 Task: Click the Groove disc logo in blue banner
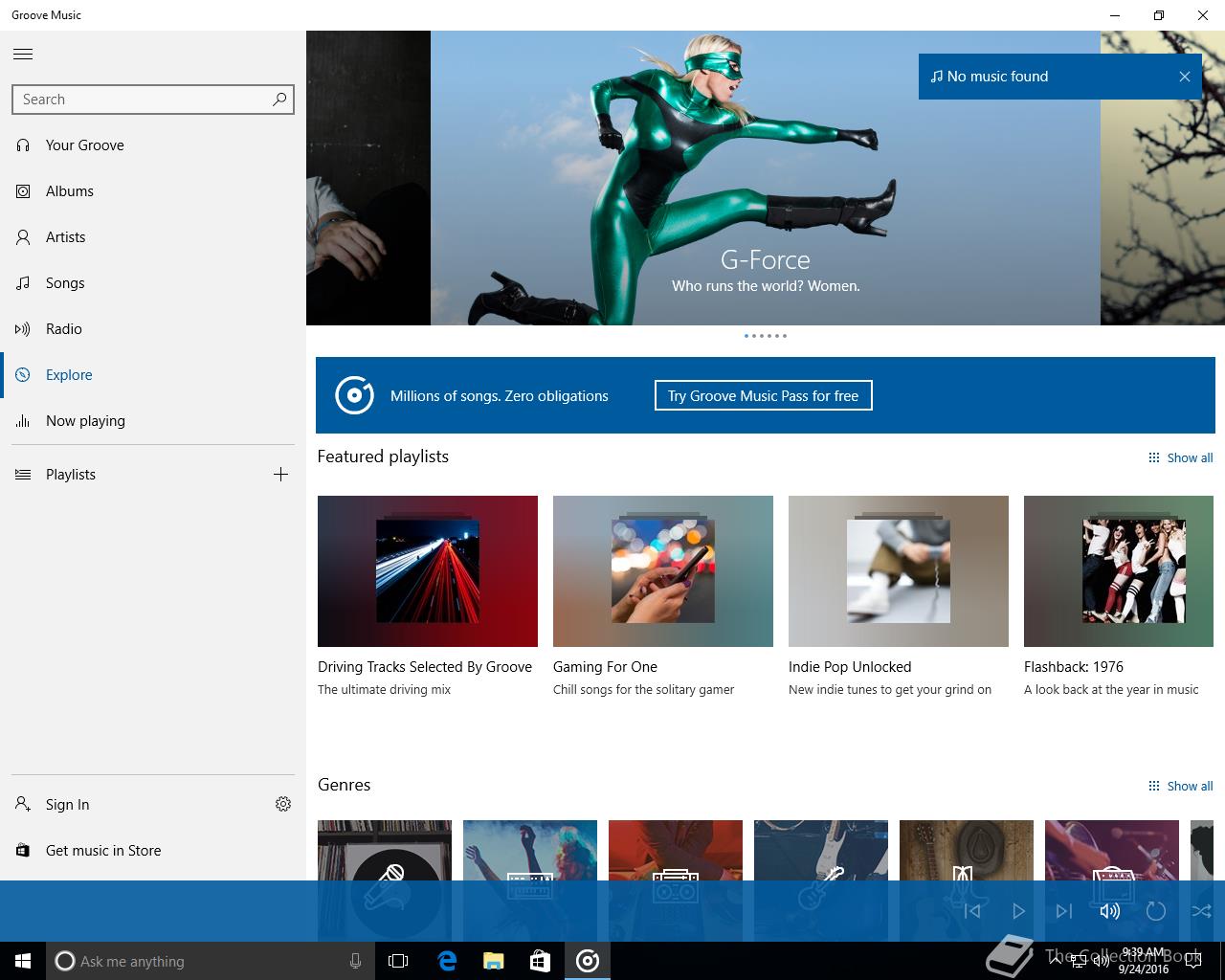click(354, 395)
